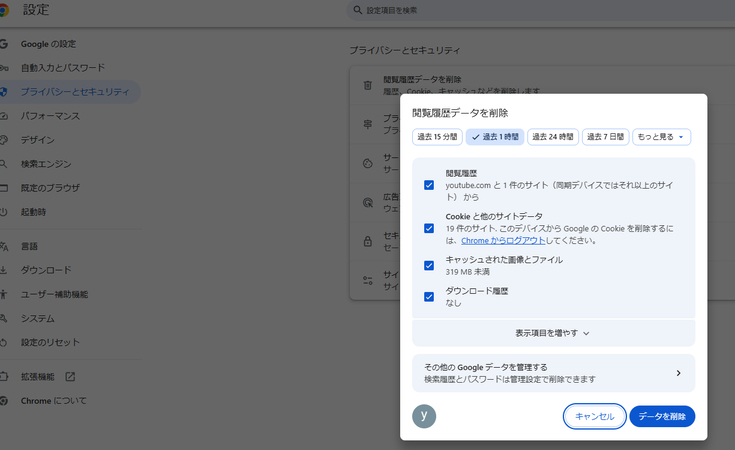Click the reset icon for 設定のリセット
Viewport: 735px width, 450px height.
(x=3, y=343)
